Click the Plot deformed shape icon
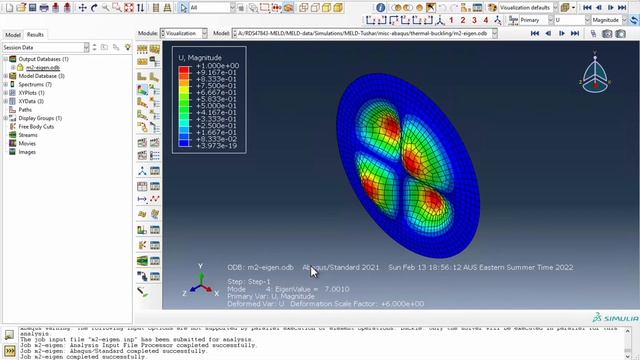Image resolution: width=640 pixels, height=360 pixels. [x=154, y=76]
